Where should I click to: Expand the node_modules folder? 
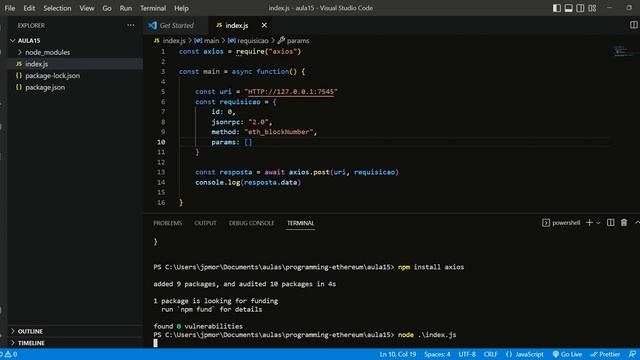(x=76, y=52)
